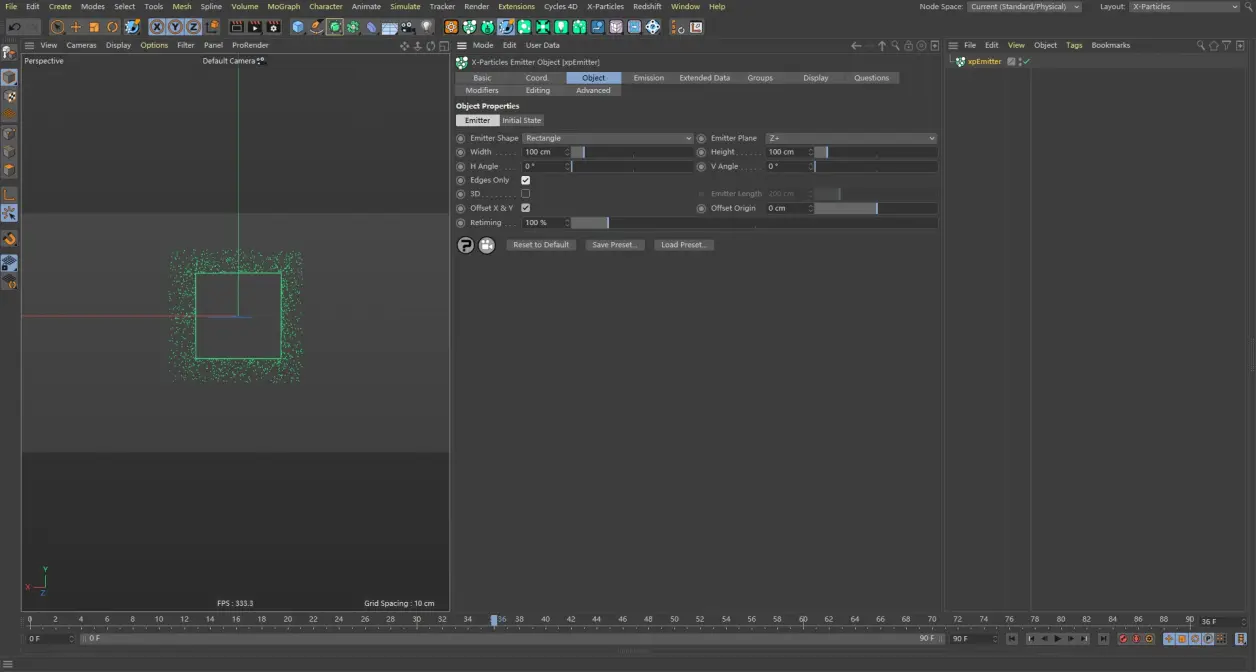Enable the 3D checkbox
The width and height of the screenshot is (1256, 672).
tap(525, 193)
